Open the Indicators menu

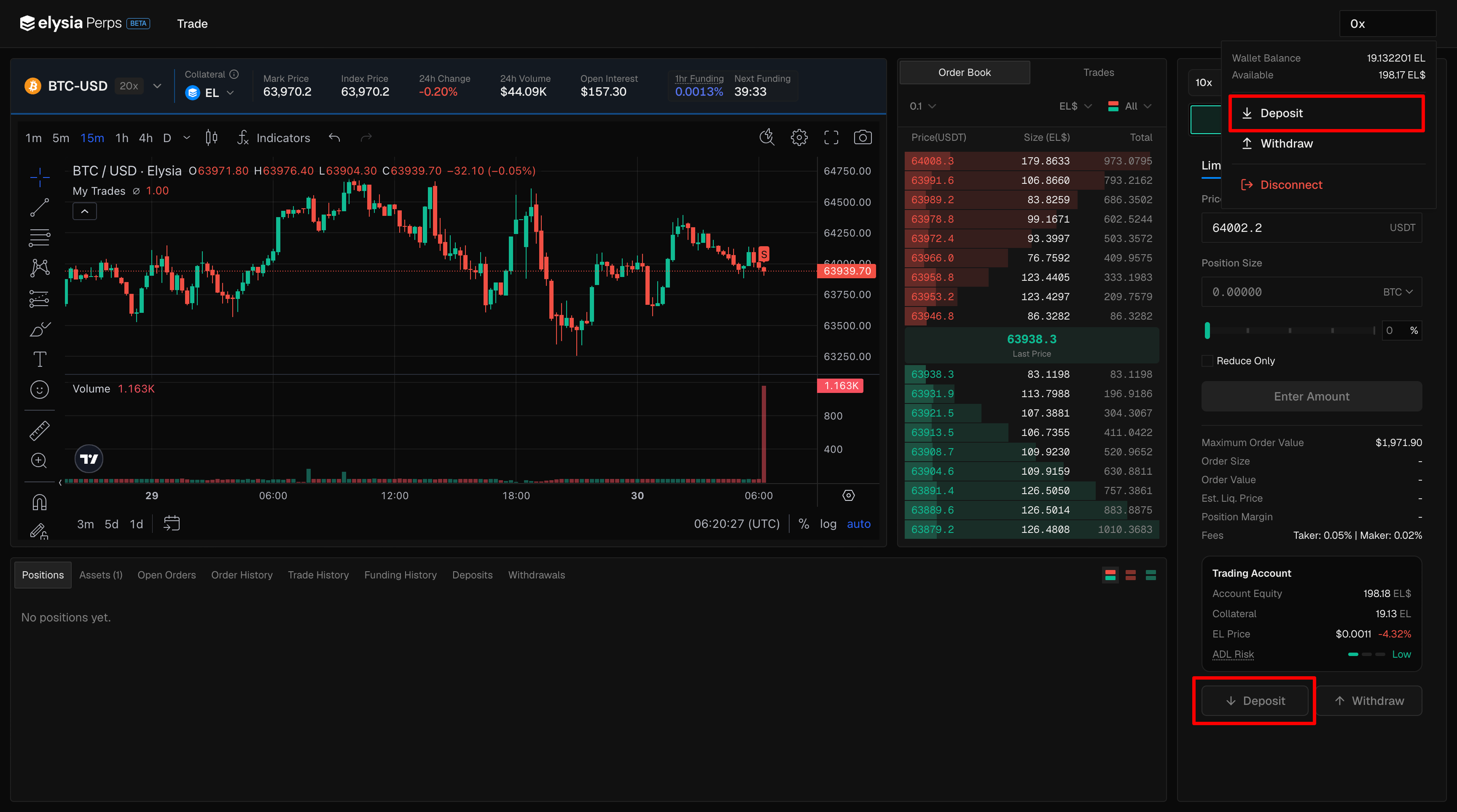pyautogui.click(x=274, y=138)
